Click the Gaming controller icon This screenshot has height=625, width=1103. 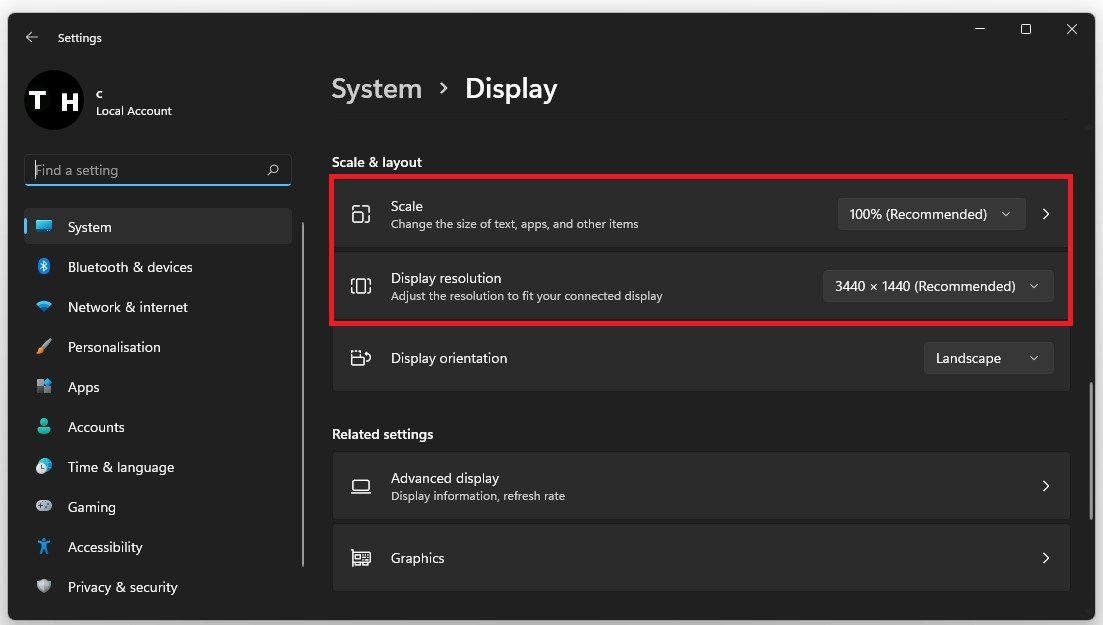click(x=44, y=507)
